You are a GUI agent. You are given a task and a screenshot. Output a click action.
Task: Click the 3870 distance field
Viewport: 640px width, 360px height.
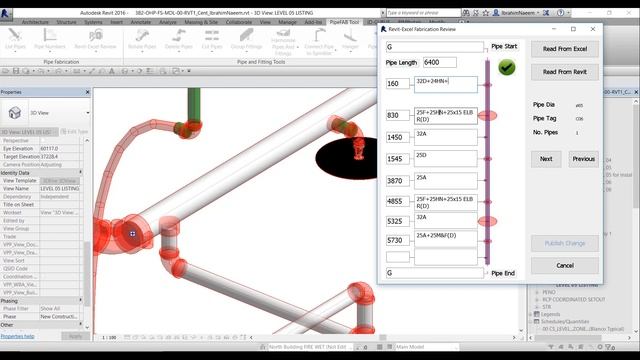pyautogui.click(x=398, y=181)
